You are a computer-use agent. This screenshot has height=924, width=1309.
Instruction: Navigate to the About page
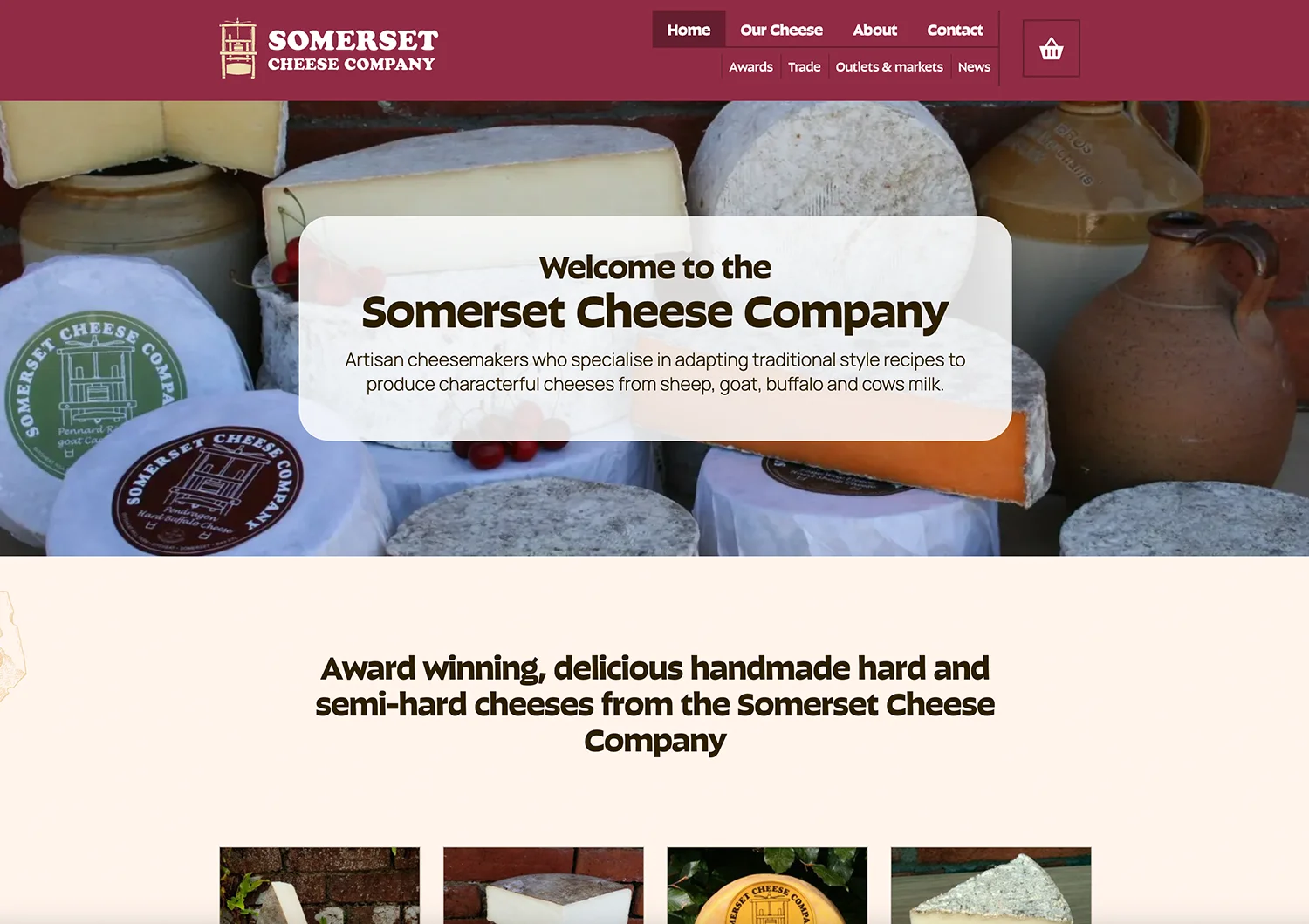coord(874,30)
